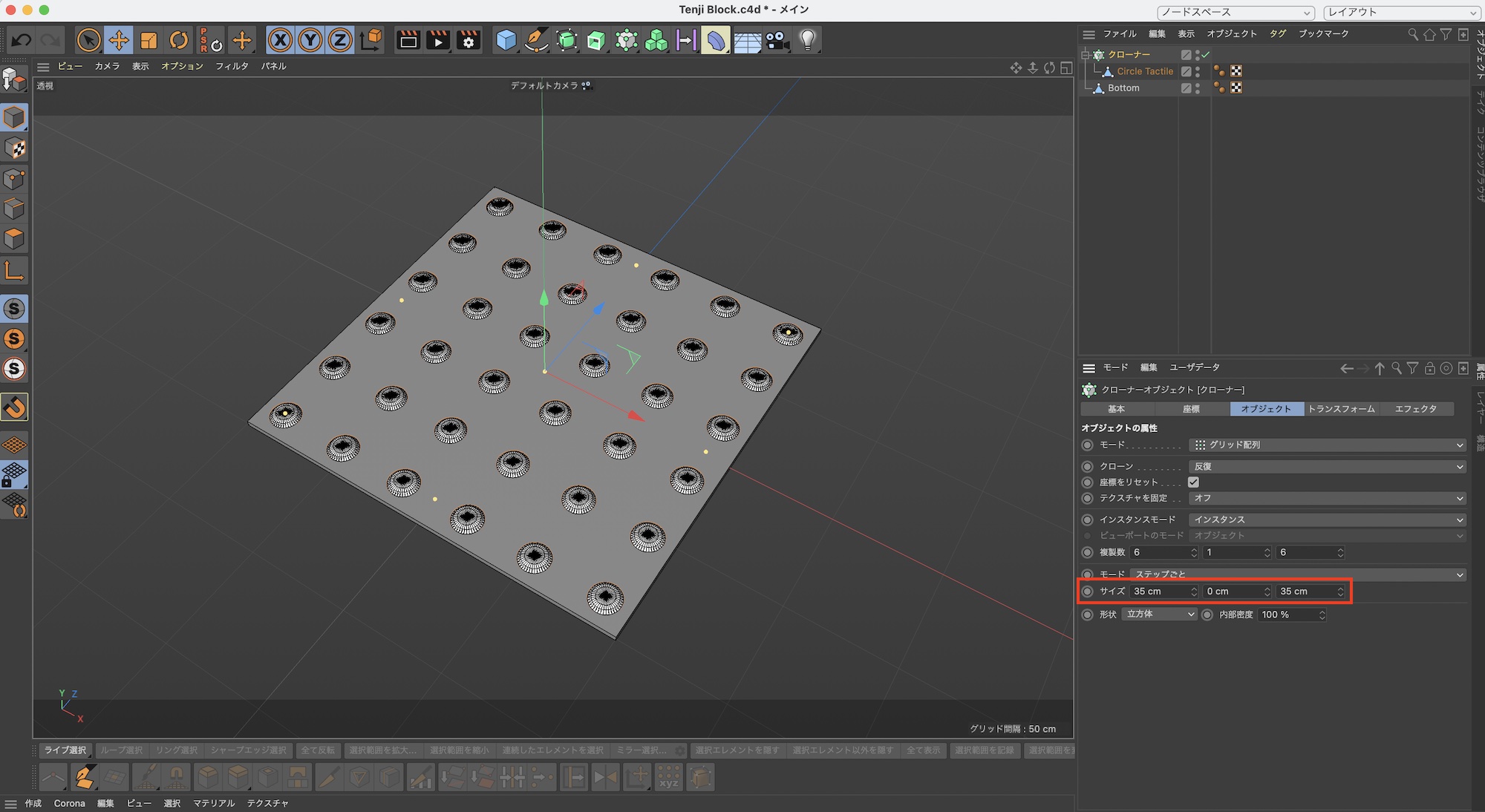The image size is (1485, 812).
Task: Open the フィルタ viewport menu
Action: [x=232, y=66]
